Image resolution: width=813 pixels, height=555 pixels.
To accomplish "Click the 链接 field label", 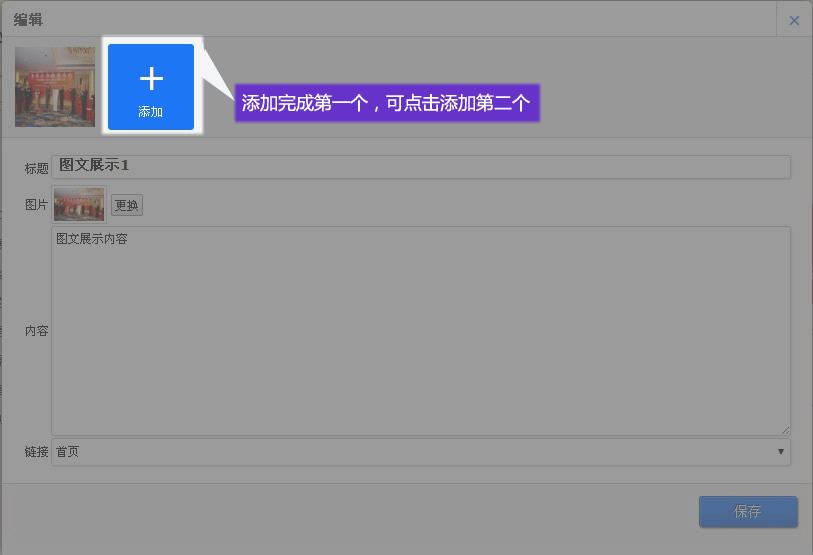I will click(37, 452).
